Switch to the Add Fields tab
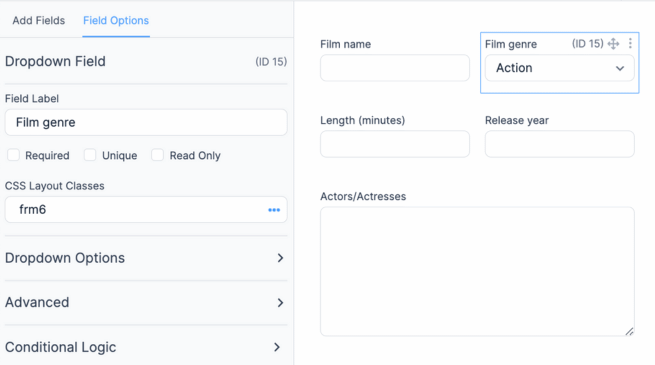This screenshot has height=365, width=655. point(38,20)
